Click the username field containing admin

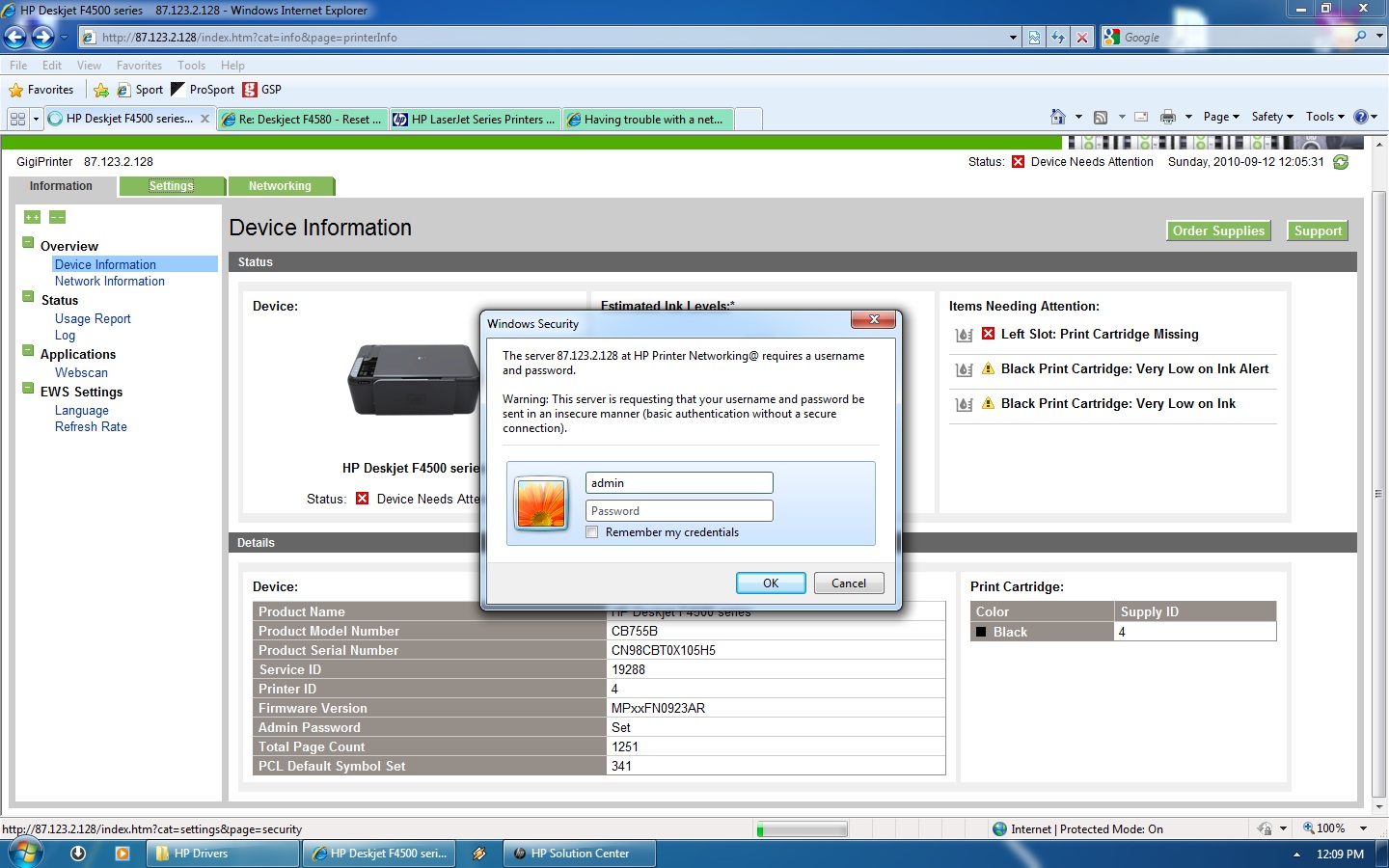coord(679,482)
